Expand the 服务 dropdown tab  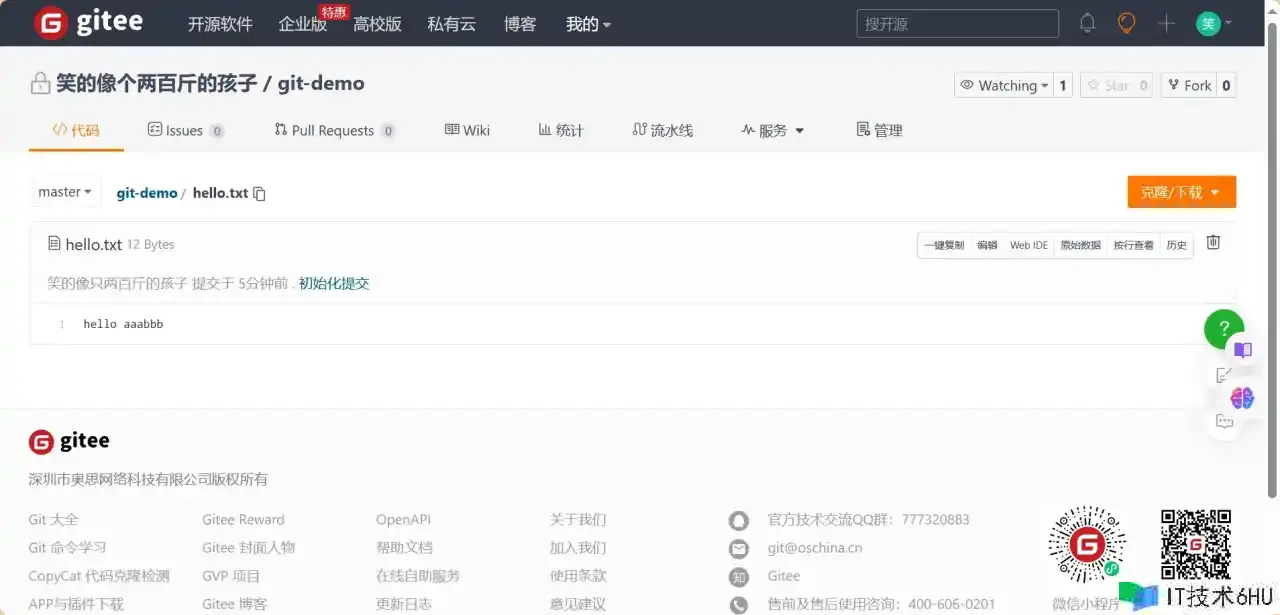772,130
